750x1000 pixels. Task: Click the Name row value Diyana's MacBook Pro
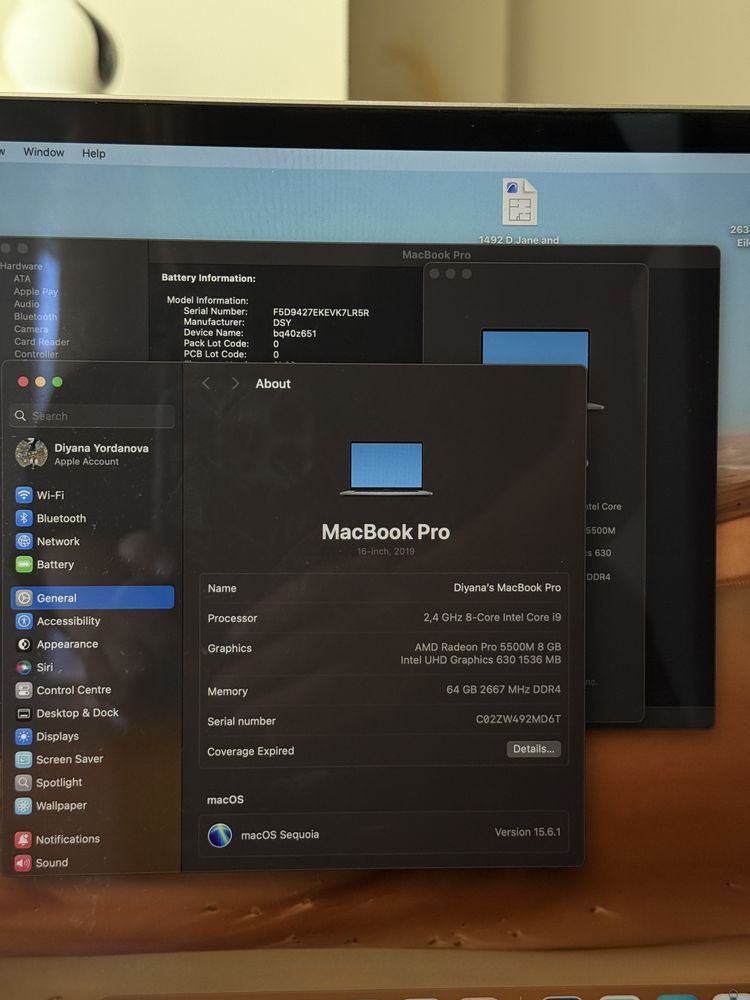point(507,587)
